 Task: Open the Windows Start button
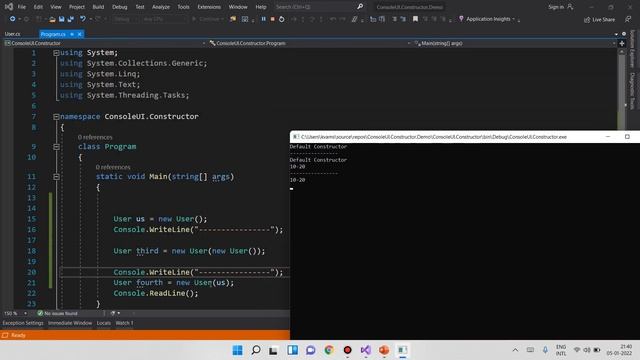[238, 350]
